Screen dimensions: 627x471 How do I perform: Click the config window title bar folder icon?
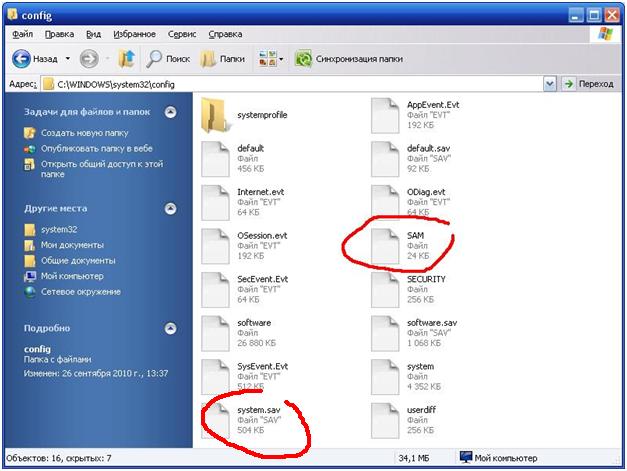point(13,14)
